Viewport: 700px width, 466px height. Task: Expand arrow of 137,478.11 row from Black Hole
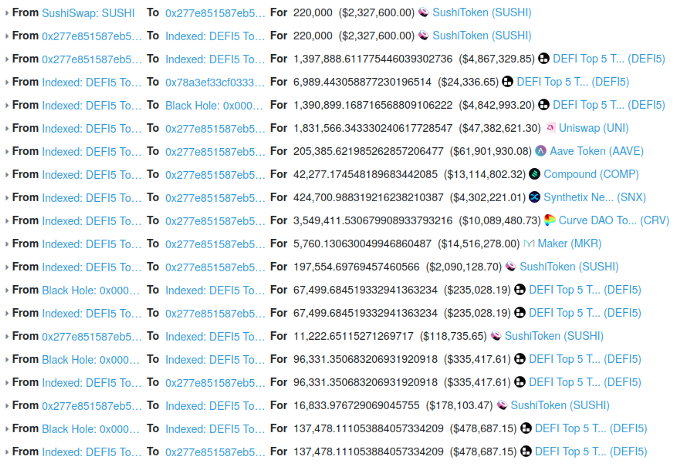click(6, 429)
